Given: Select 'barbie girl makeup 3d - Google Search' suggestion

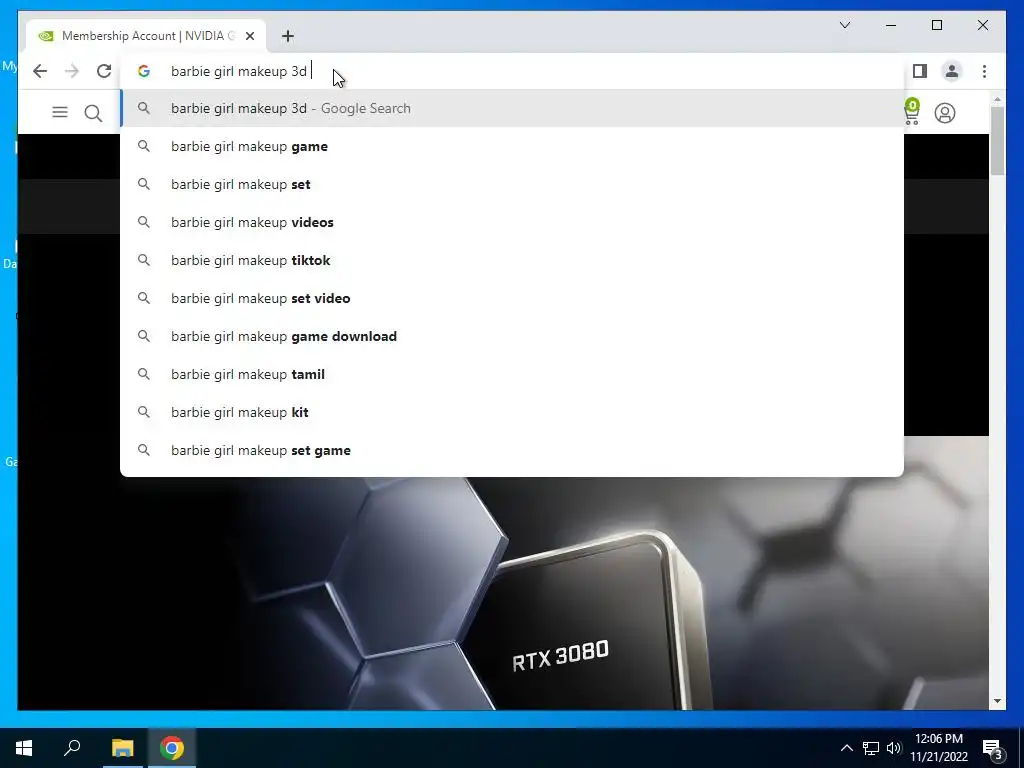Looking at the screenshot, I should pos(512,108).
